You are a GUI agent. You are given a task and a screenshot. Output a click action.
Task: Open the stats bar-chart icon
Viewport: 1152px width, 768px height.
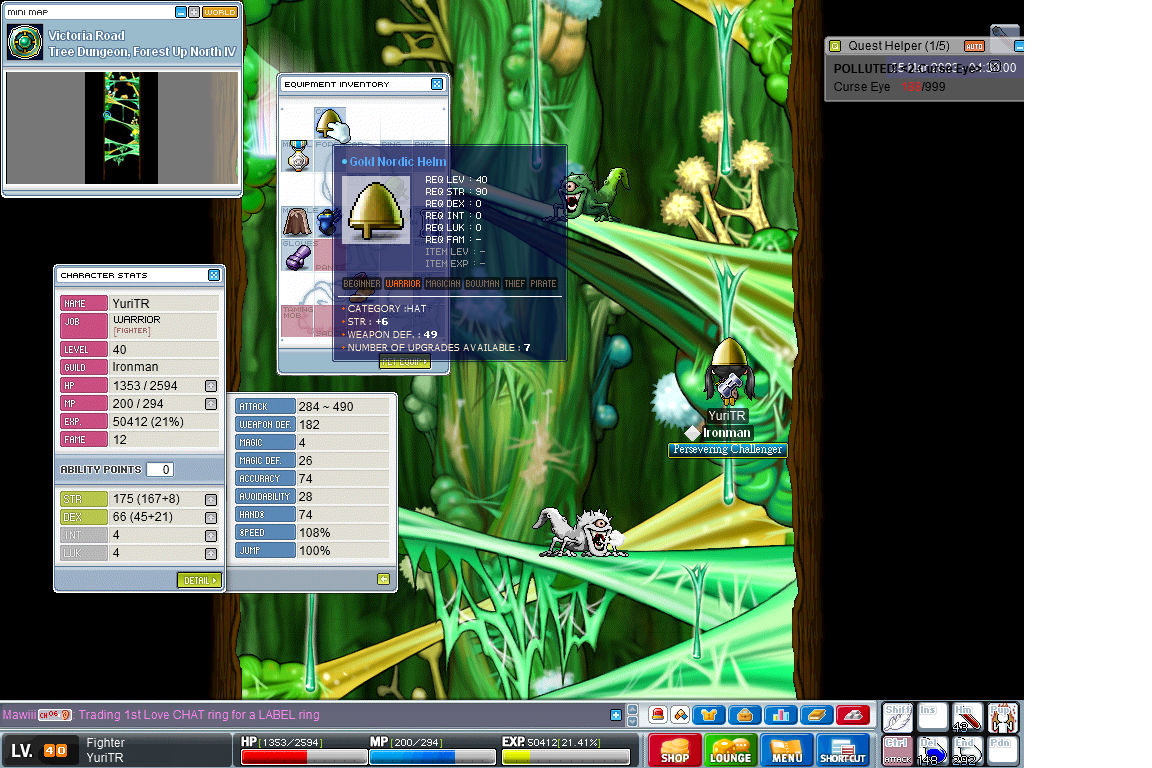[x=781, y=715]
